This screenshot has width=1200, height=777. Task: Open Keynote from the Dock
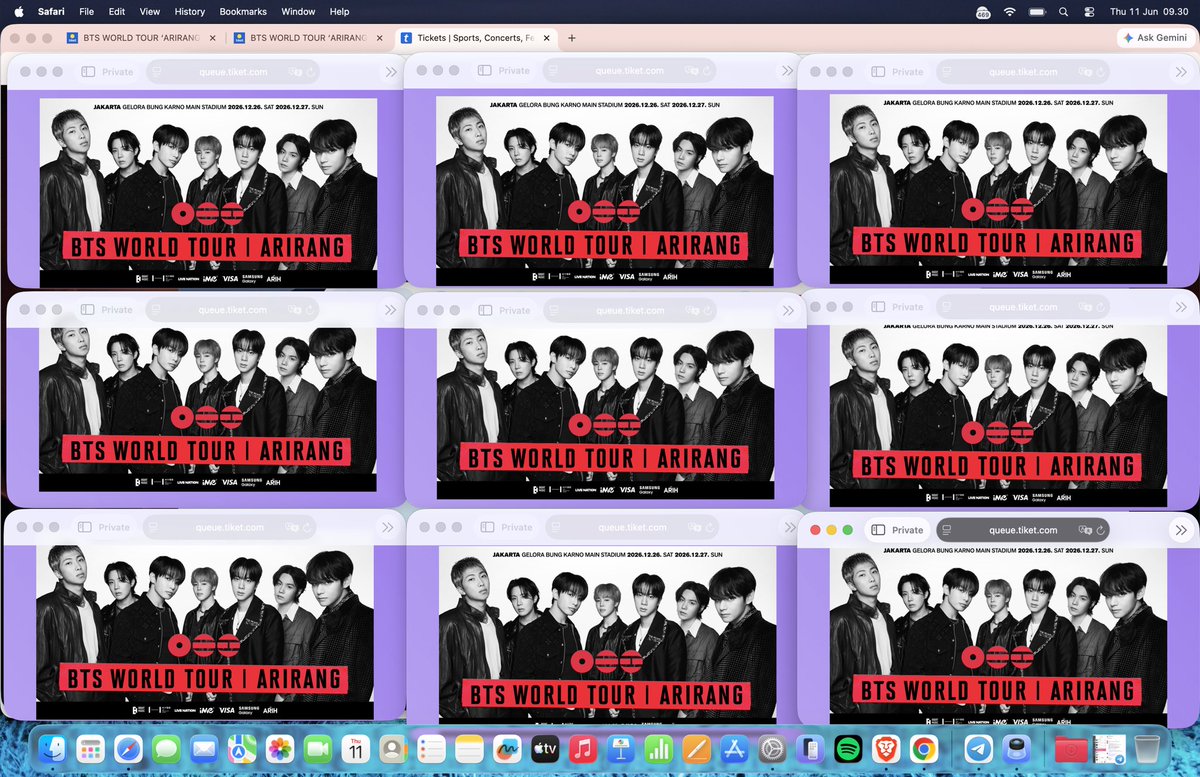click(x=619, y=748)
